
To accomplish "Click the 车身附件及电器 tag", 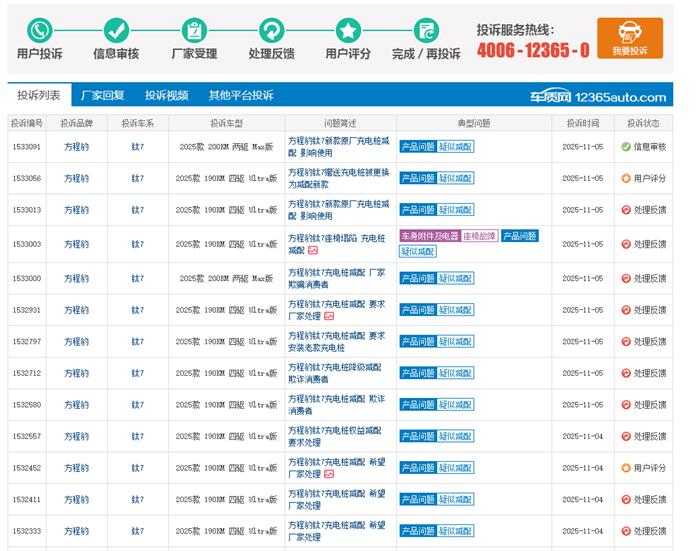I will pyautogui.click(x=429, y=236).
